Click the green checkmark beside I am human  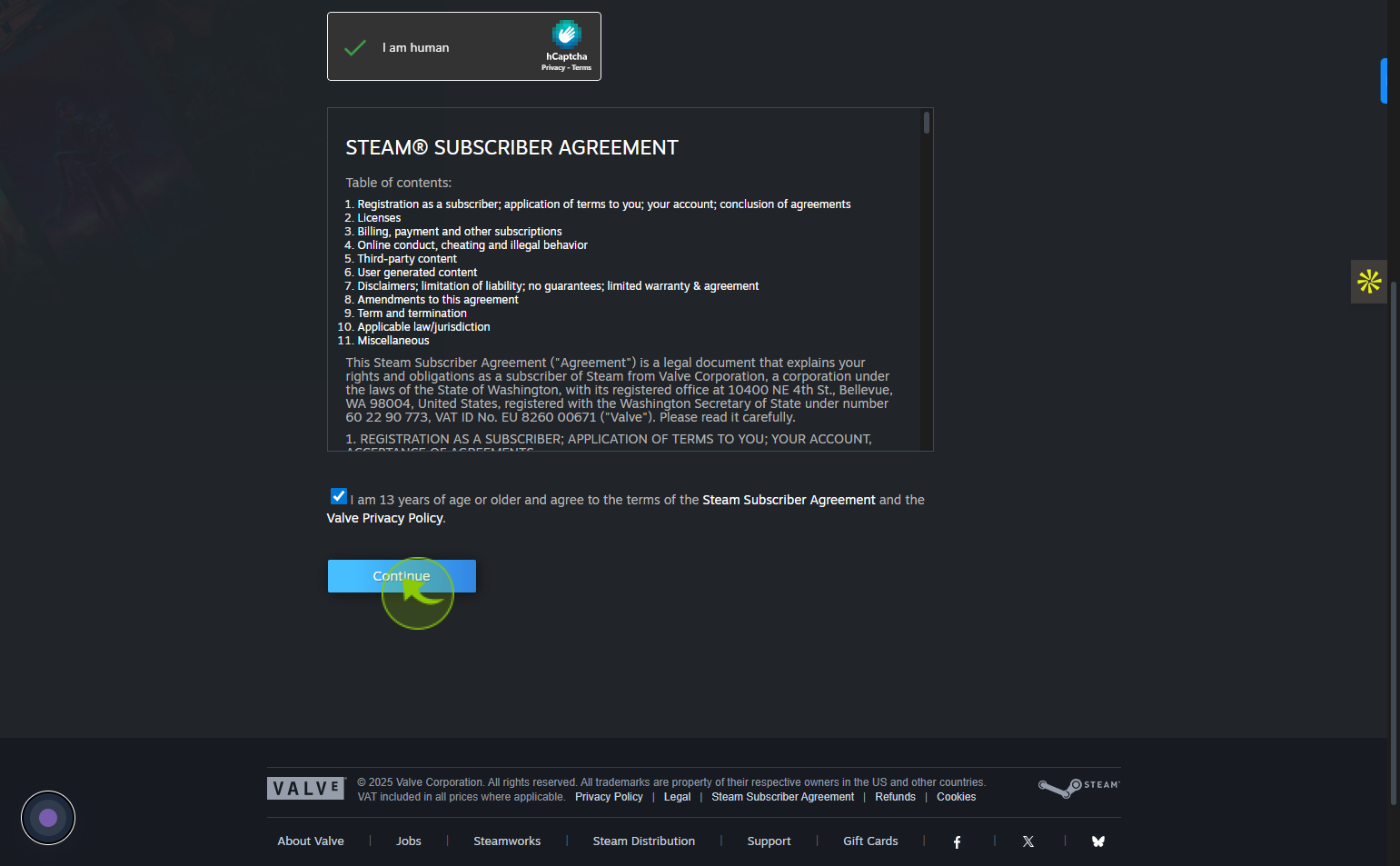pos(355,47)
